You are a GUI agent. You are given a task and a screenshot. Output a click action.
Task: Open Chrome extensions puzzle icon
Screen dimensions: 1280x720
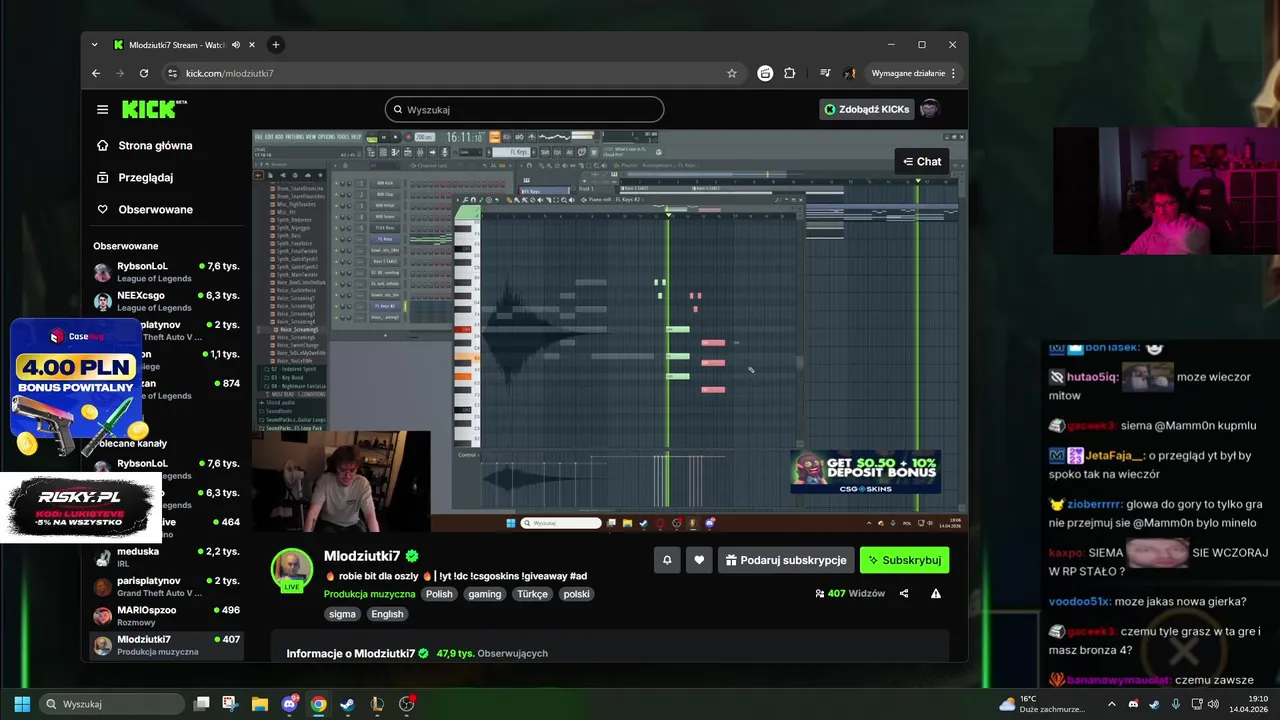coord(790,73)
